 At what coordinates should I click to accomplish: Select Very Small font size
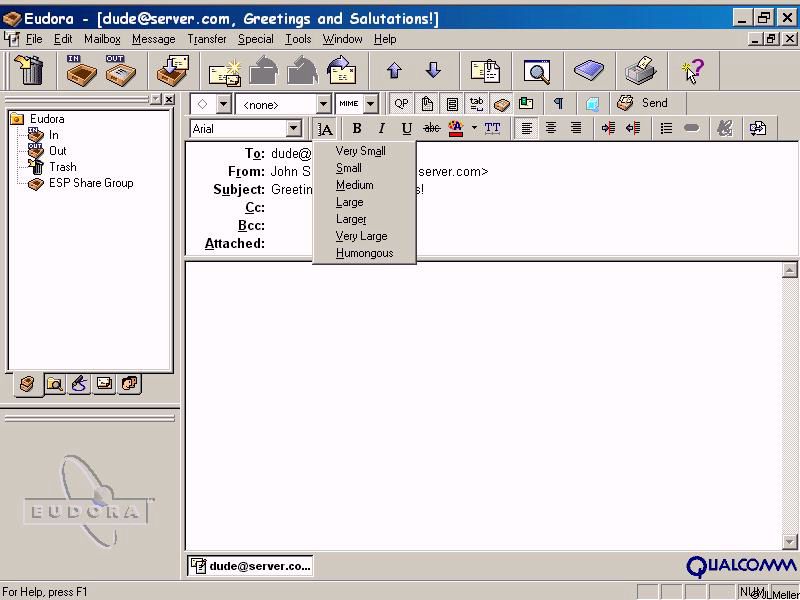pos(361,151)
